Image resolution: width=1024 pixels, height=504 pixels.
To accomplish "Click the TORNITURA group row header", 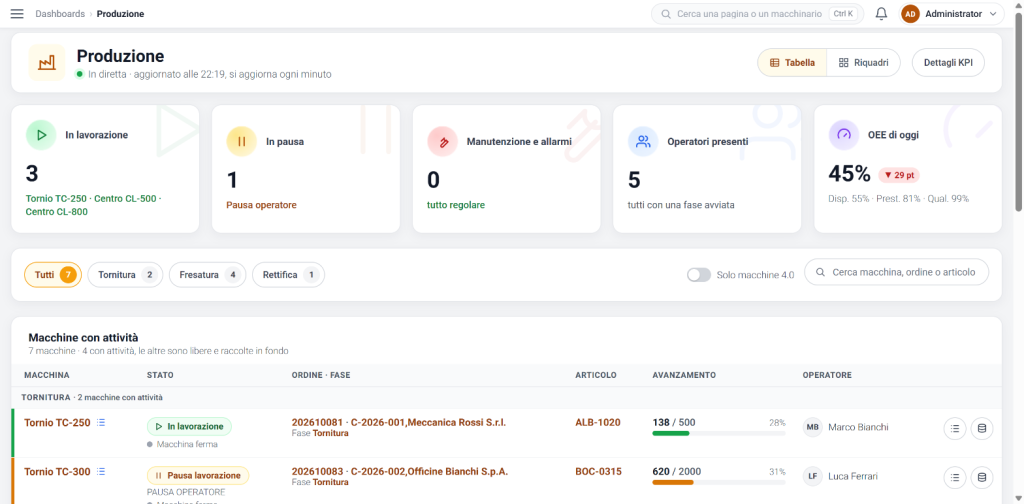I will (x=506, y=397).
